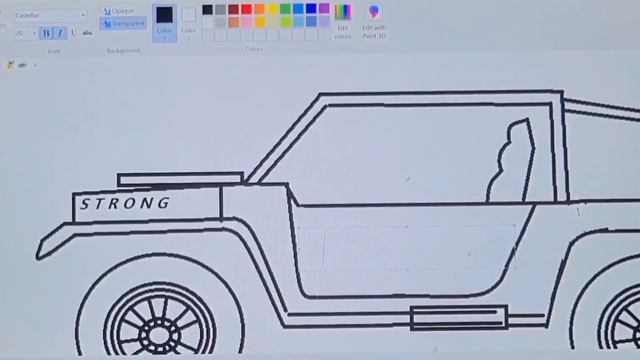640x360 pixels.
Task: Pick the indigo dark blue color swatch
Action: tap(311, 9)
